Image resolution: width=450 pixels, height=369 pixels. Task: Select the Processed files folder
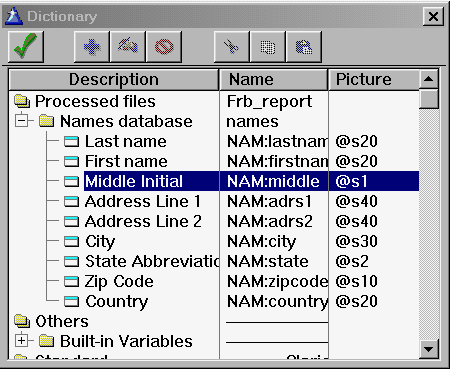click(95, 101)
